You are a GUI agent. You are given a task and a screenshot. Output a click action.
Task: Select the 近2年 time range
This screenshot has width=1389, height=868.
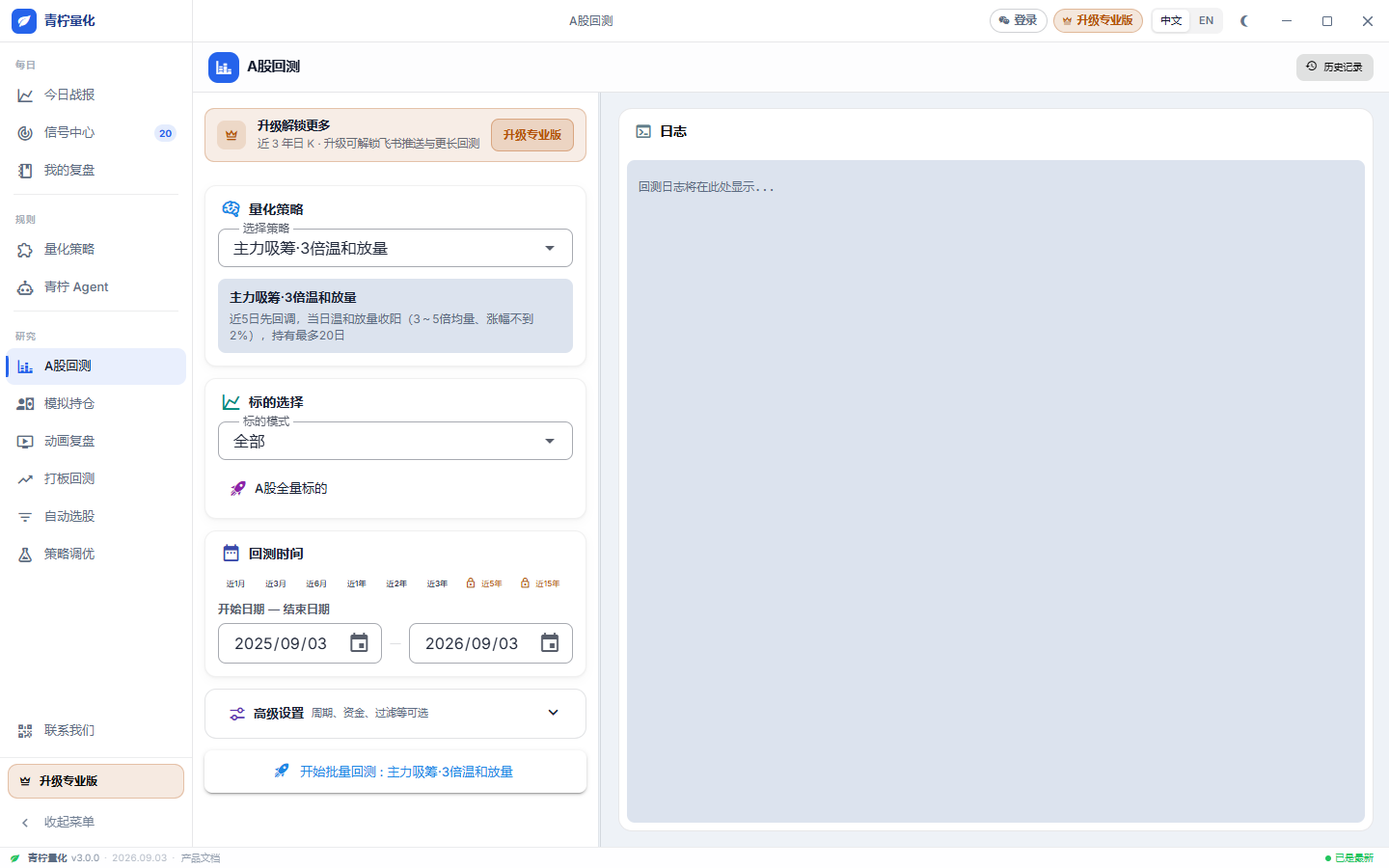click(x=396, y=583)
